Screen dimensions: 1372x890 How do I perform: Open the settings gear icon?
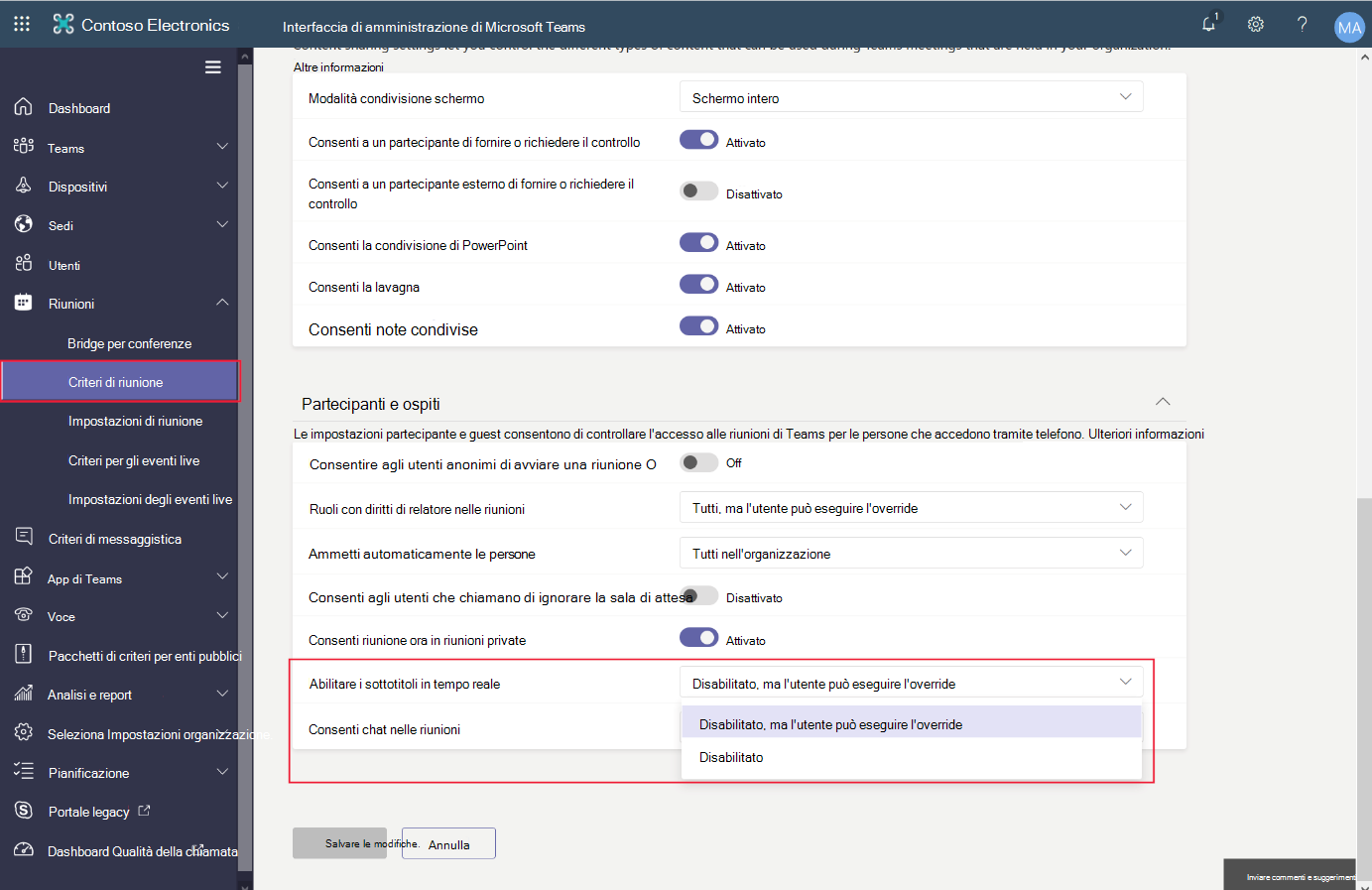[1256, 24]
